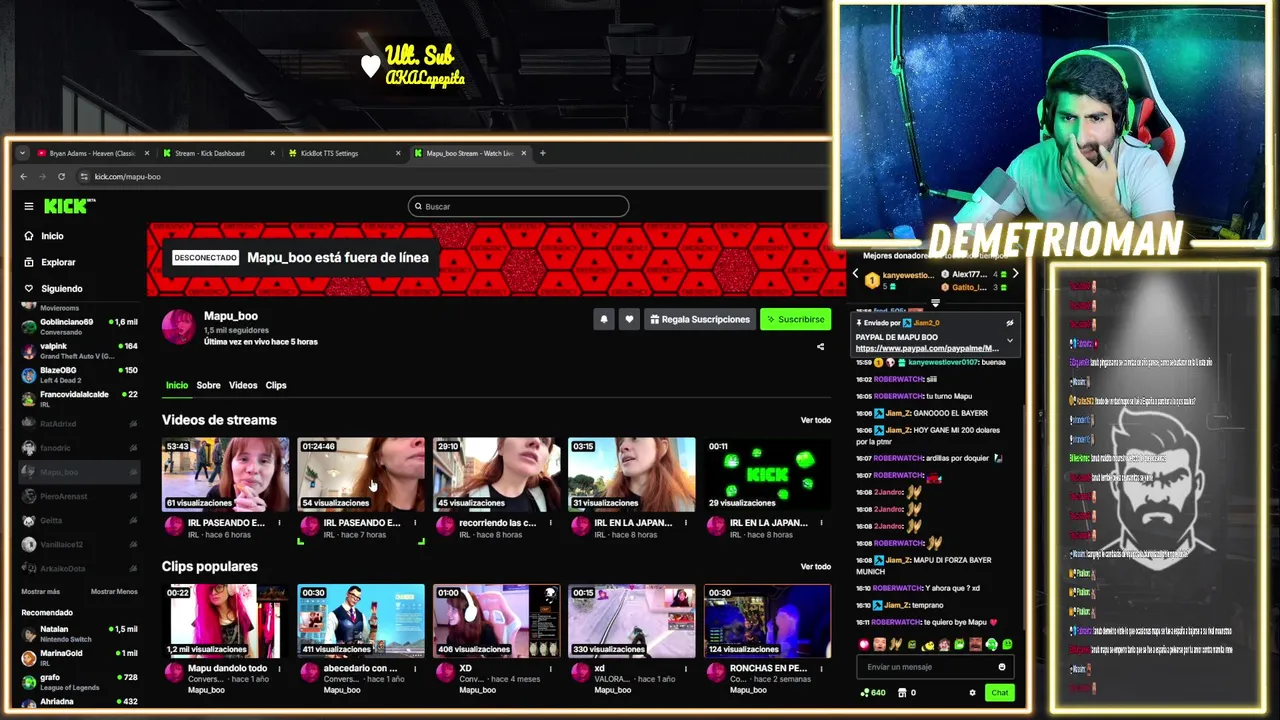This screenshot has height=720, width=1280.
Task: Open the 29:10 recorriendo las c... video thumbnail
Action: click(496, 474)
